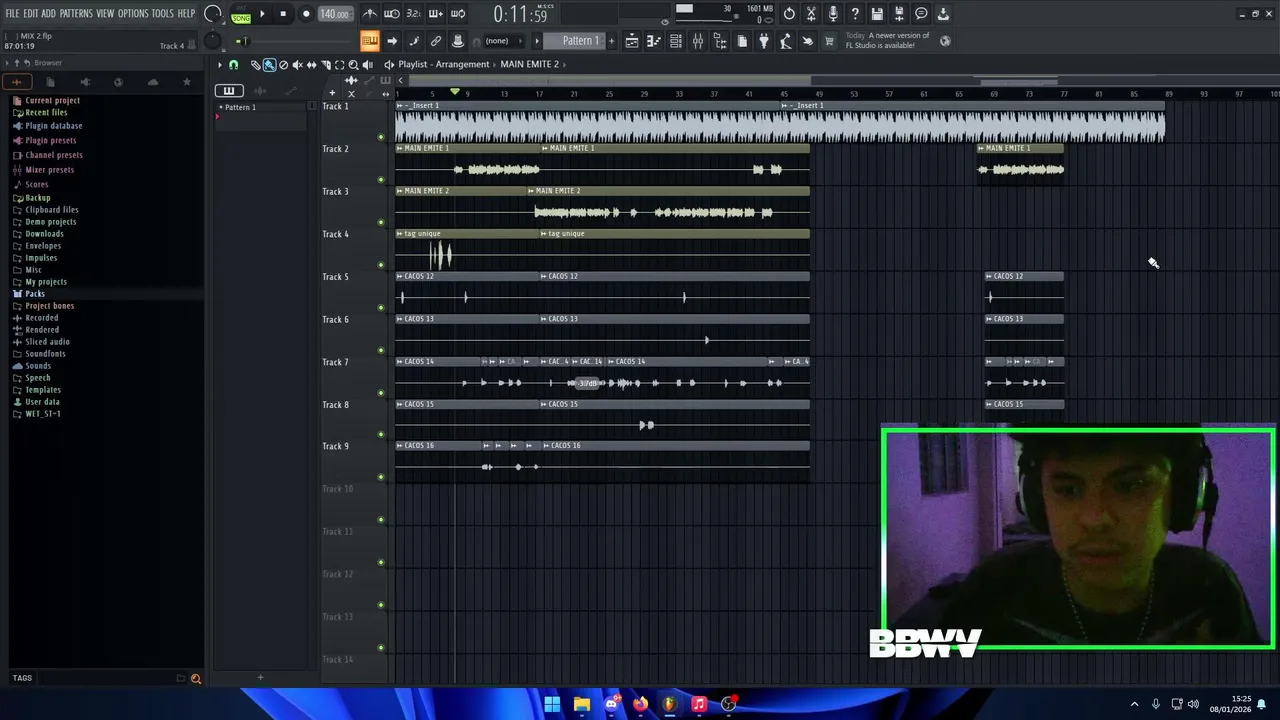Click the save floppy disk icon
The image size is (1280, 720).
point(877,14)
